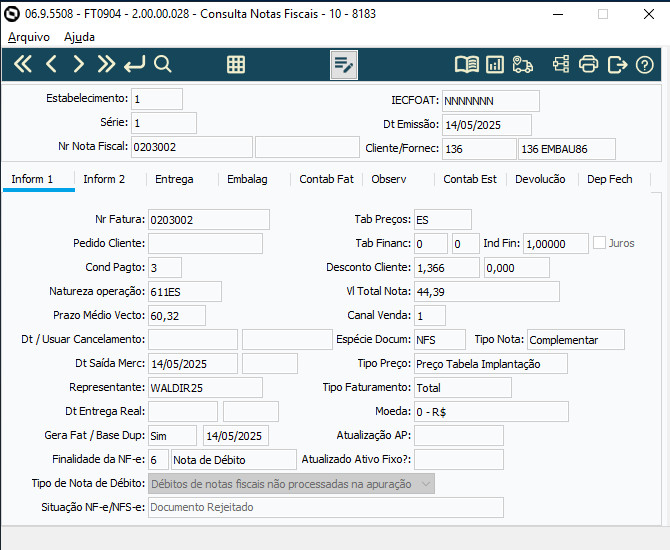The height and width of the screenshot is (550, 670).
Task: Open help question mark icon
Action: click(644, 65)
